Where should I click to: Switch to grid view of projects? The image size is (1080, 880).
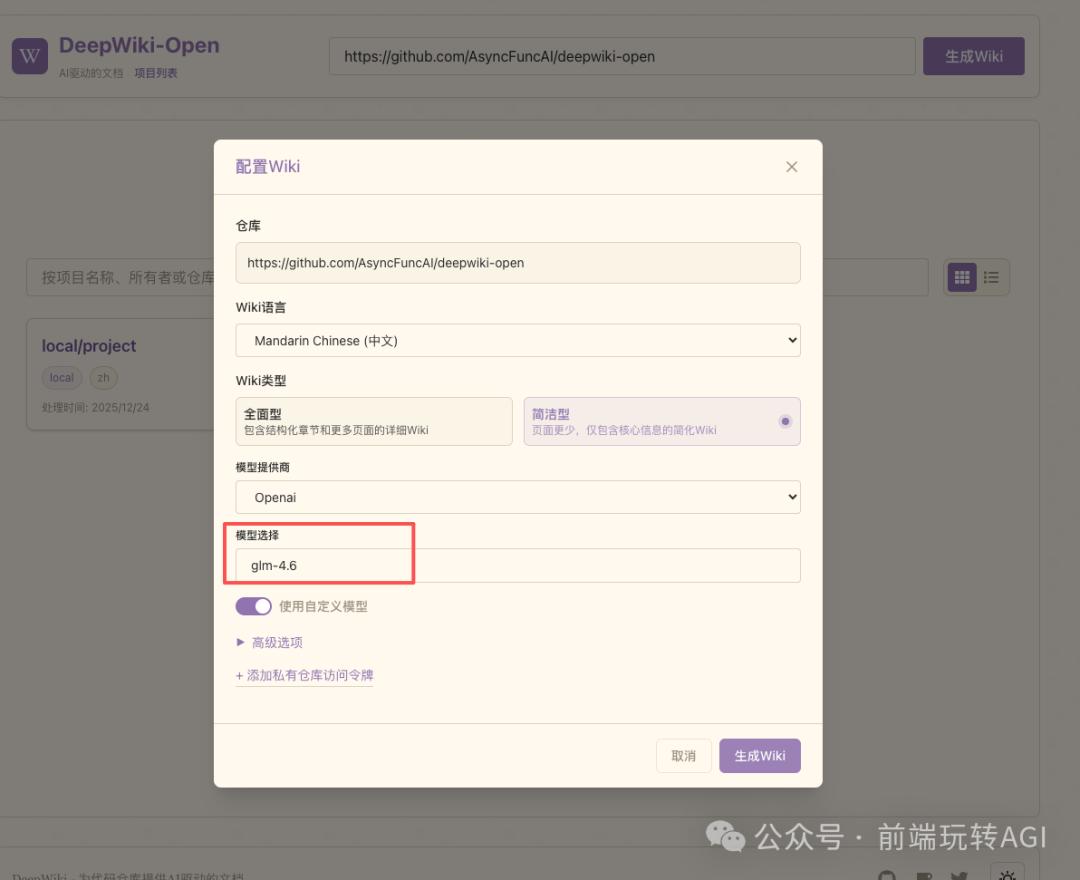(x=961, y=277)
